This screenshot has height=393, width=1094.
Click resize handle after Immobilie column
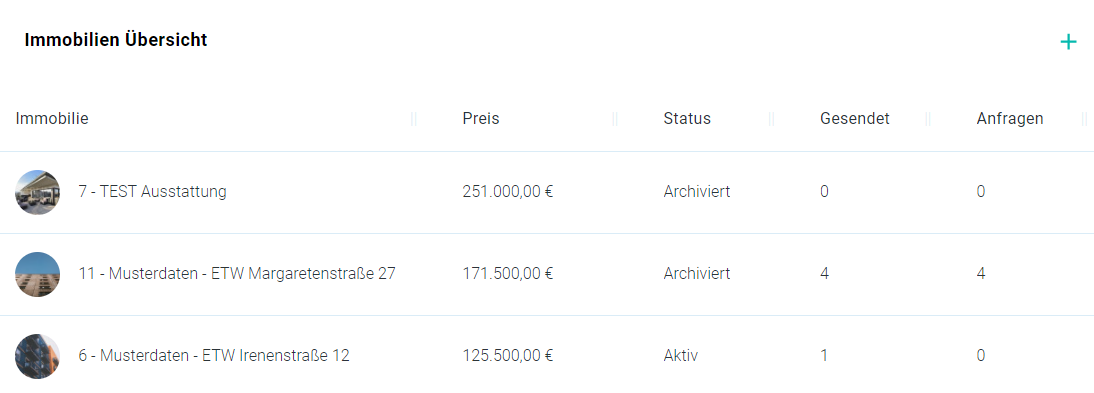414,119
